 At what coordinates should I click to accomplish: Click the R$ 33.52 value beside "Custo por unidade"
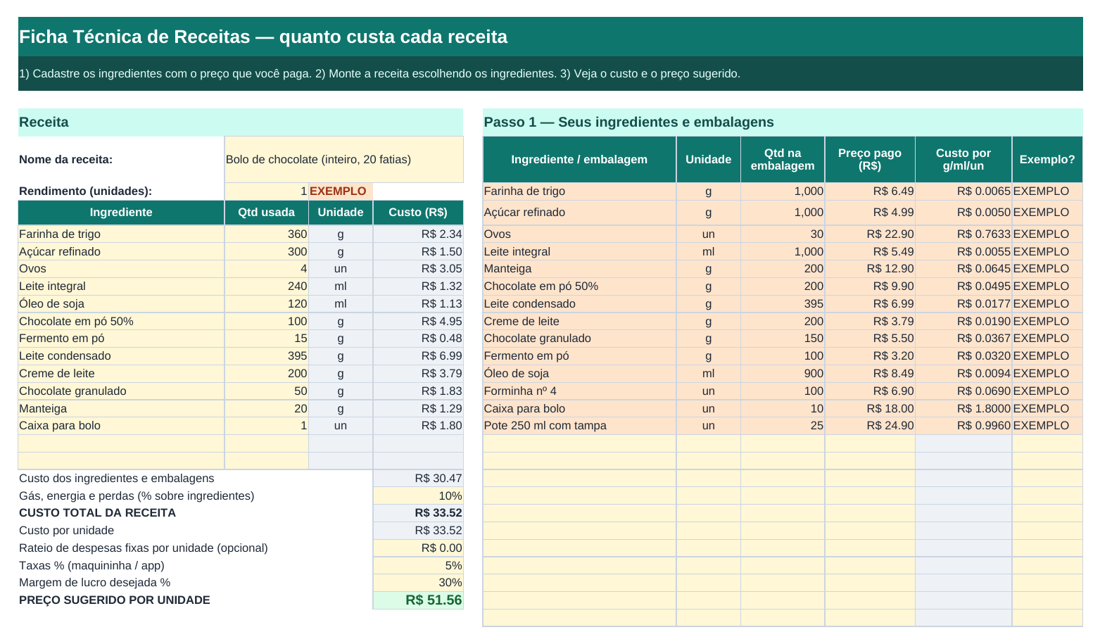pos(418,530)
